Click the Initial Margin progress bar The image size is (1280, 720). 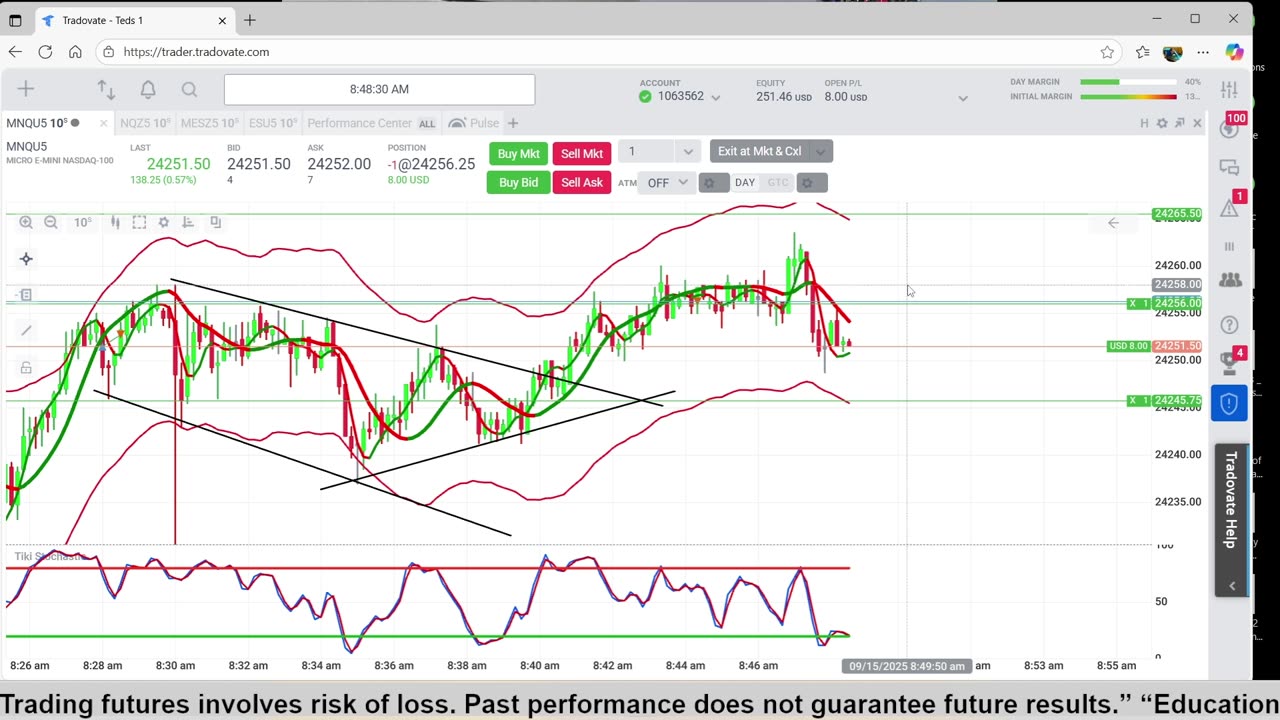(x=1128, y=97)
